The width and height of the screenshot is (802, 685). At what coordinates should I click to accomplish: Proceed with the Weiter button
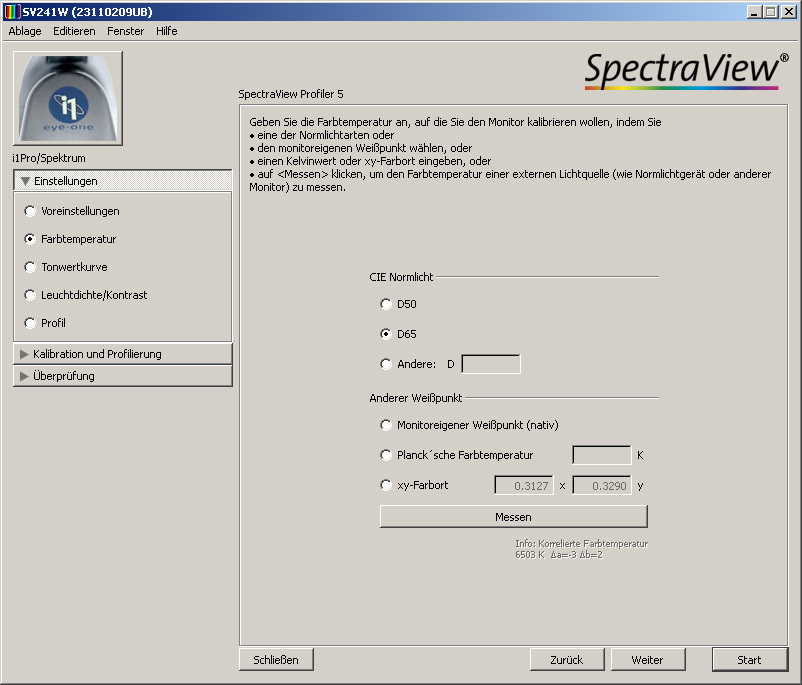[x=648, y=660]
